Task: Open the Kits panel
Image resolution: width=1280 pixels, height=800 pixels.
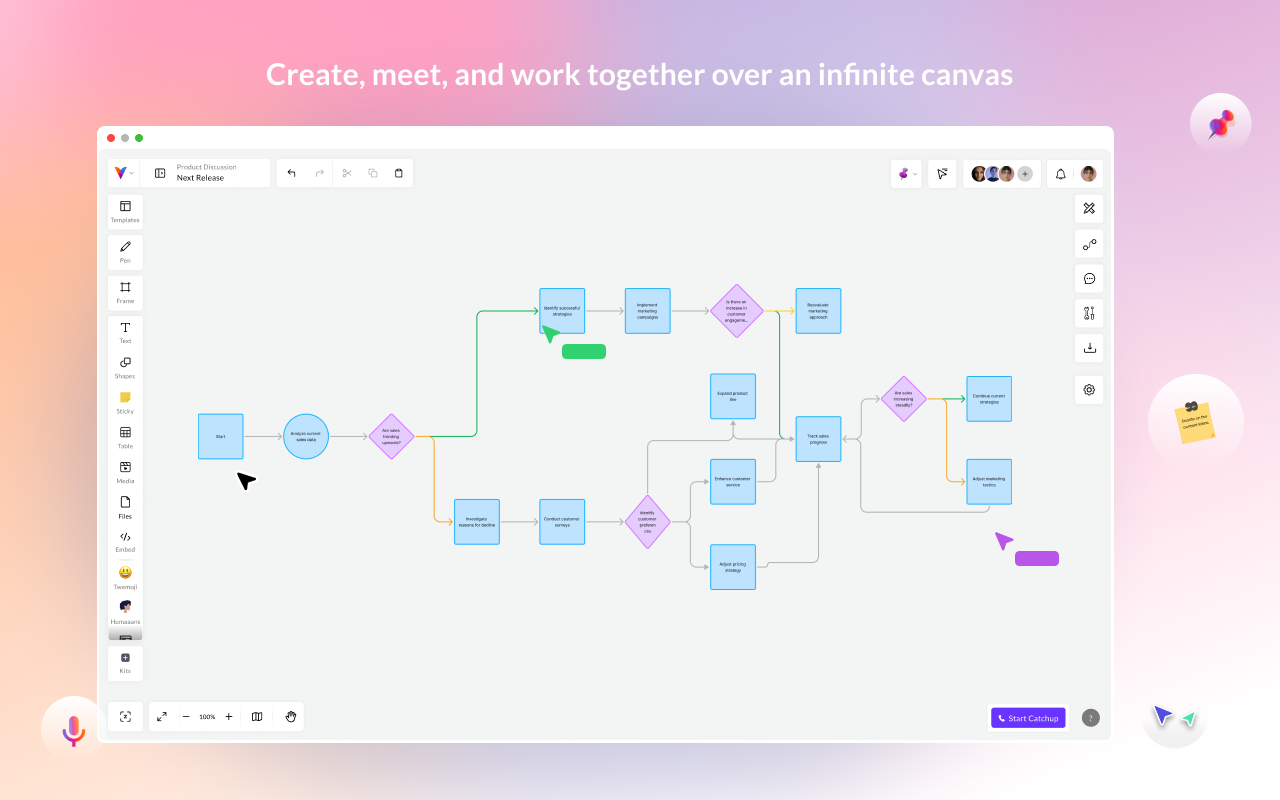Action: tap(125, 663)
